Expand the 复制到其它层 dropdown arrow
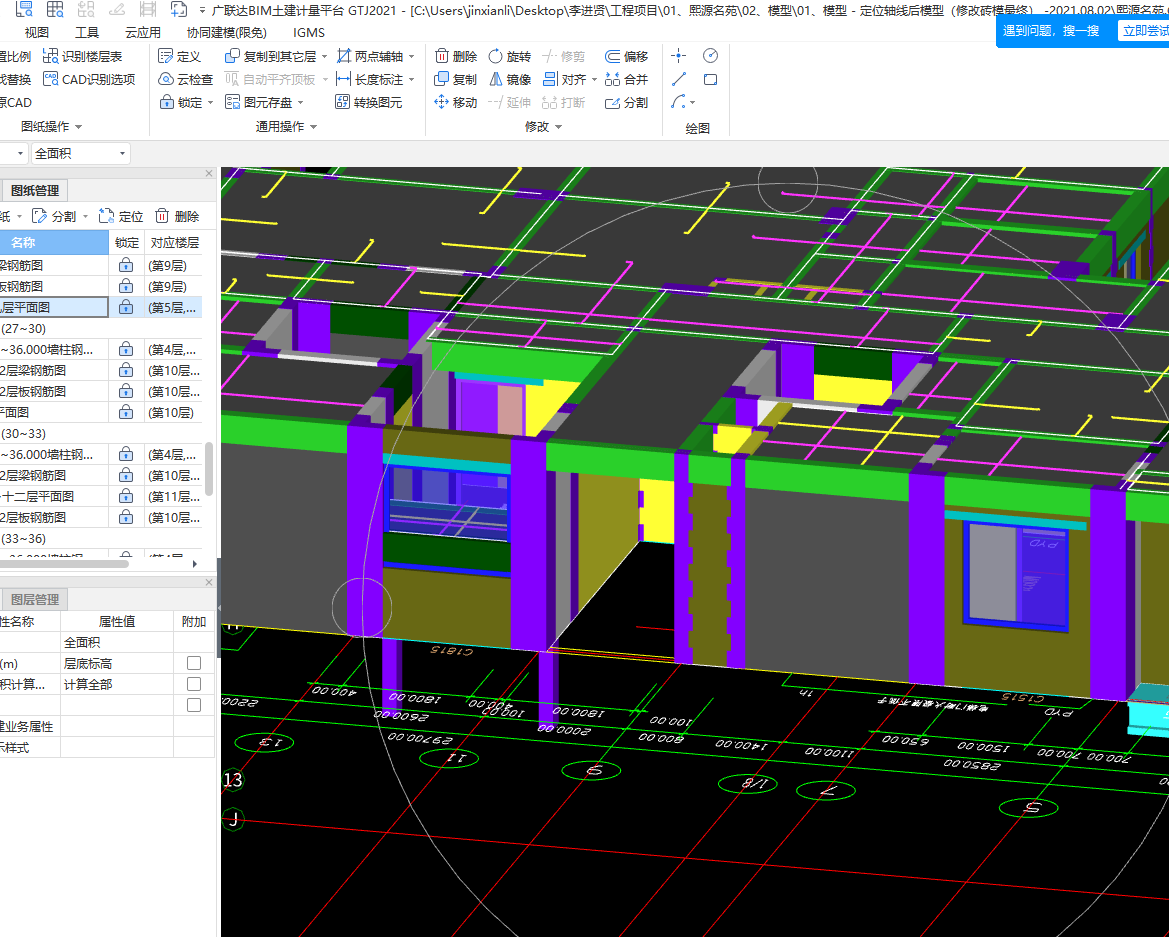This screenshot has width=1169, height=937. coord(325,57)
